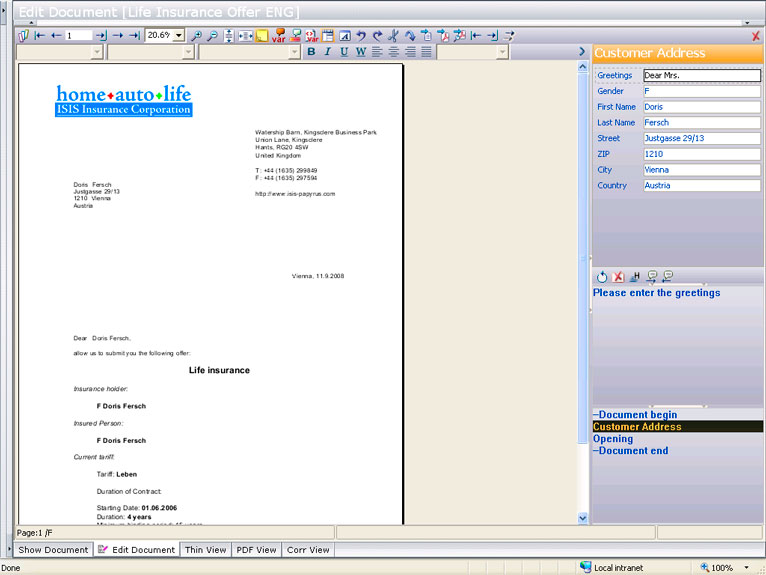Screen dimensions: 766x575
Task: Click the cut scissors icon
Action: click(x=393, y=35)
